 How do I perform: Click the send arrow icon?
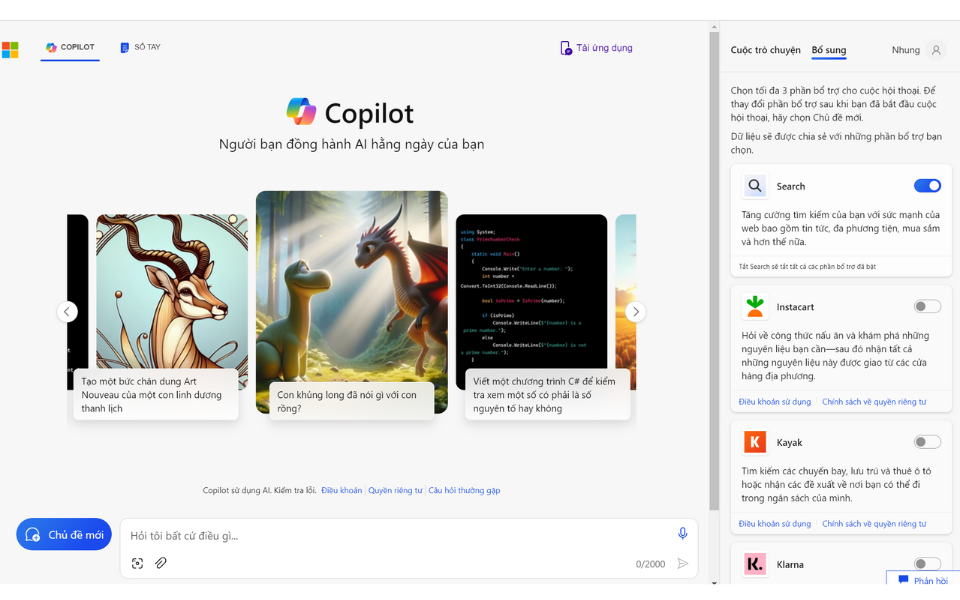point(683,564)
